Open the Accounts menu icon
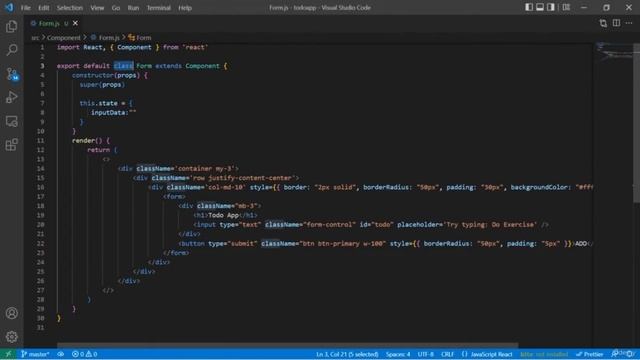This screenshot has width=640, height=360. coord(11,313)
